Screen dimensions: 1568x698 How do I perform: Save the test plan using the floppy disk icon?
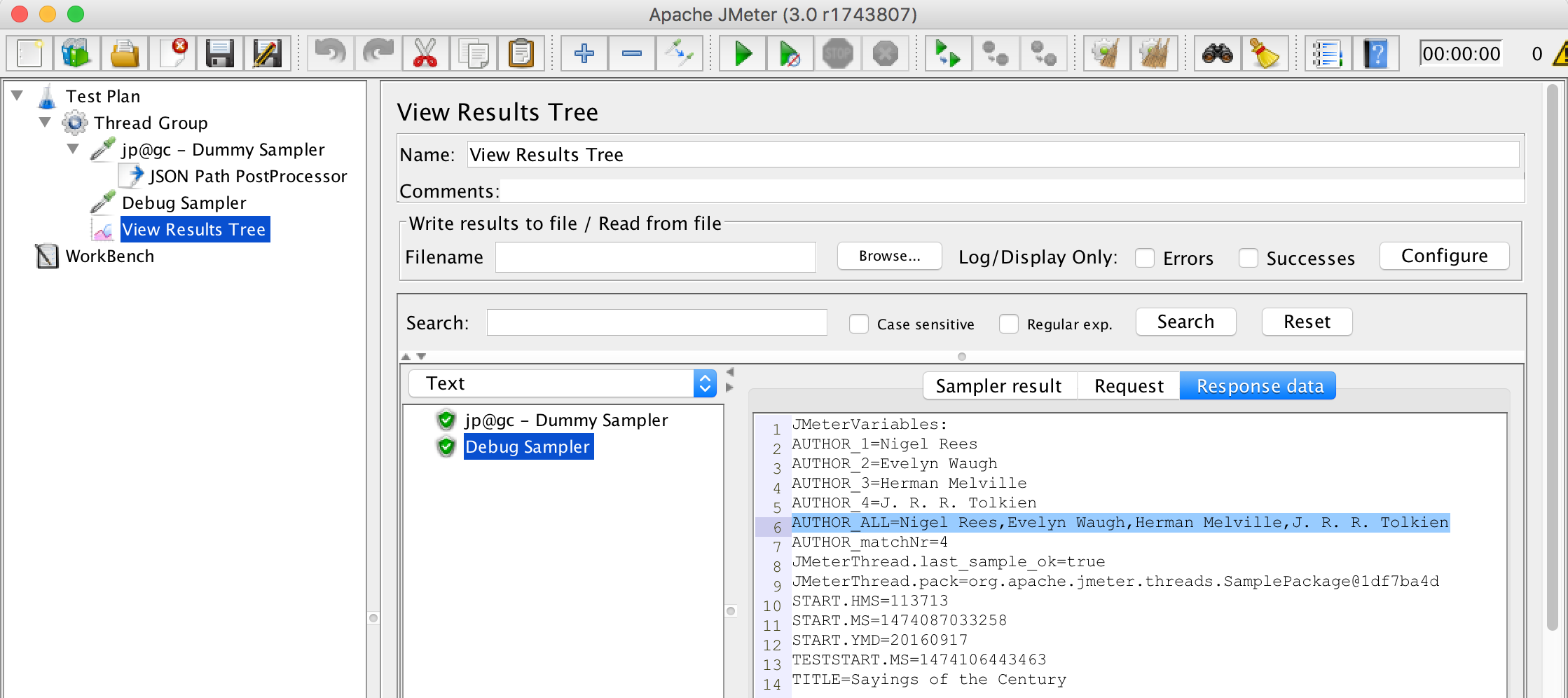(219, 53)
